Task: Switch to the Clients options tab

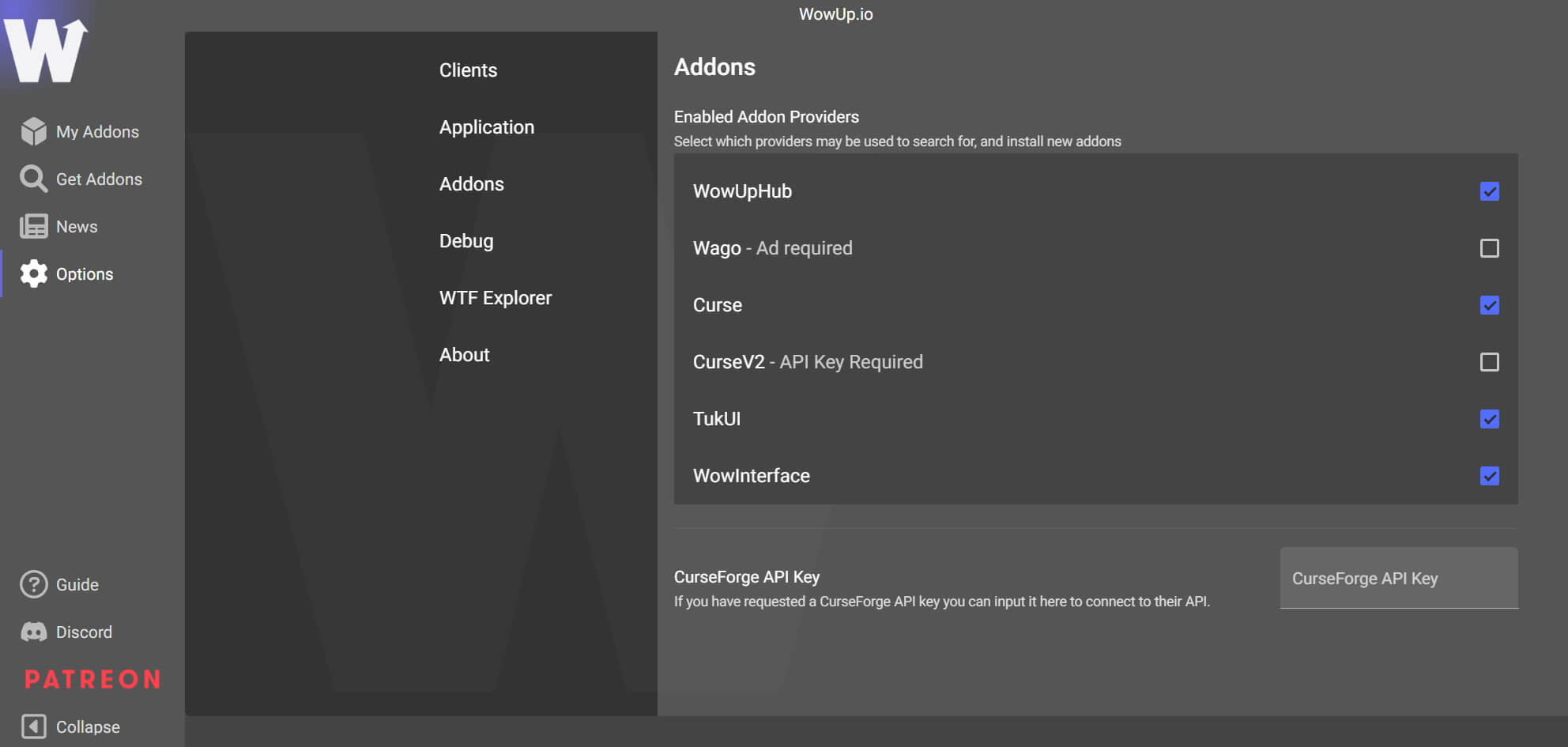Action: tap(468, 70)
